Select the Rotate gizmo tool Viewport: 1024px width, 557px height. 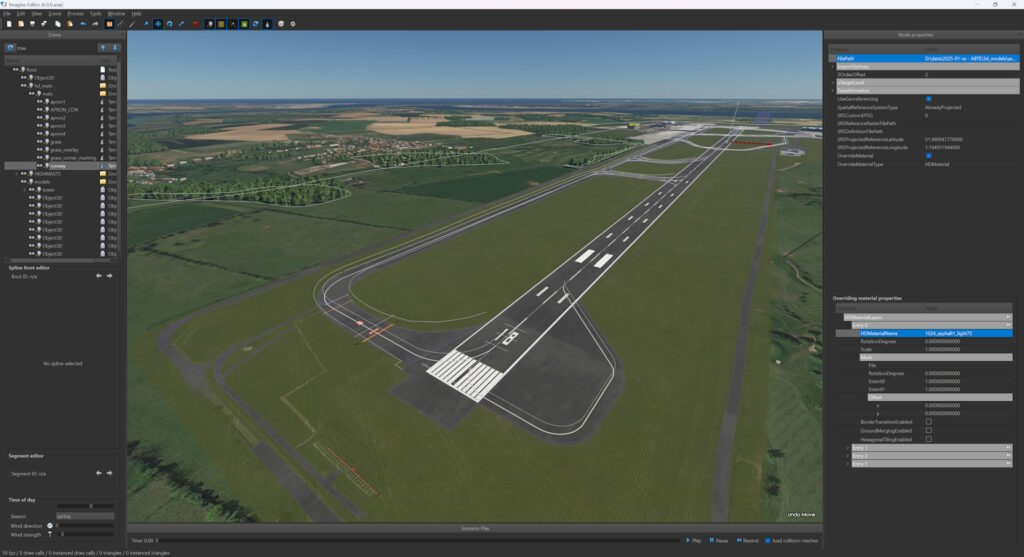(169, 23)
